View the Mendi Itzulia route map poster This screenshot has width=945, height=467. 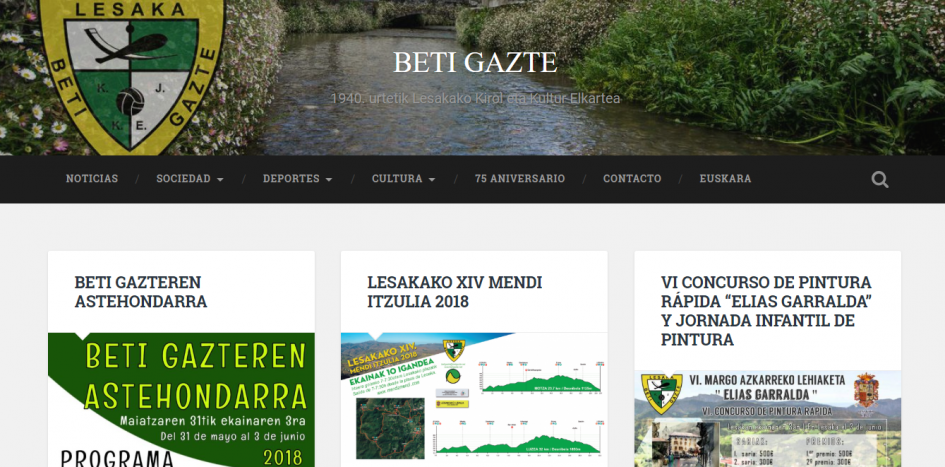pyautogui.click(x=474, y=400)
